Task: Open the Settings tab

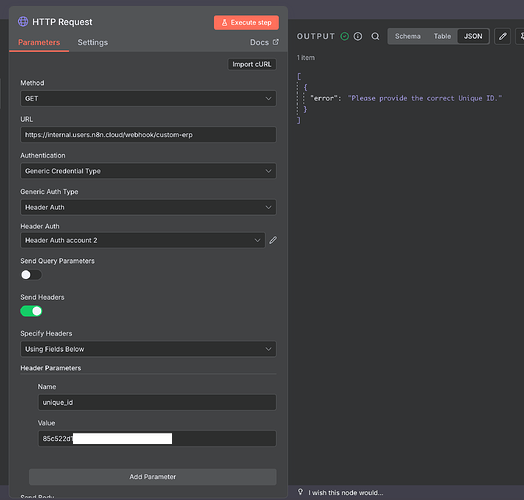Action: pos(93,42)
